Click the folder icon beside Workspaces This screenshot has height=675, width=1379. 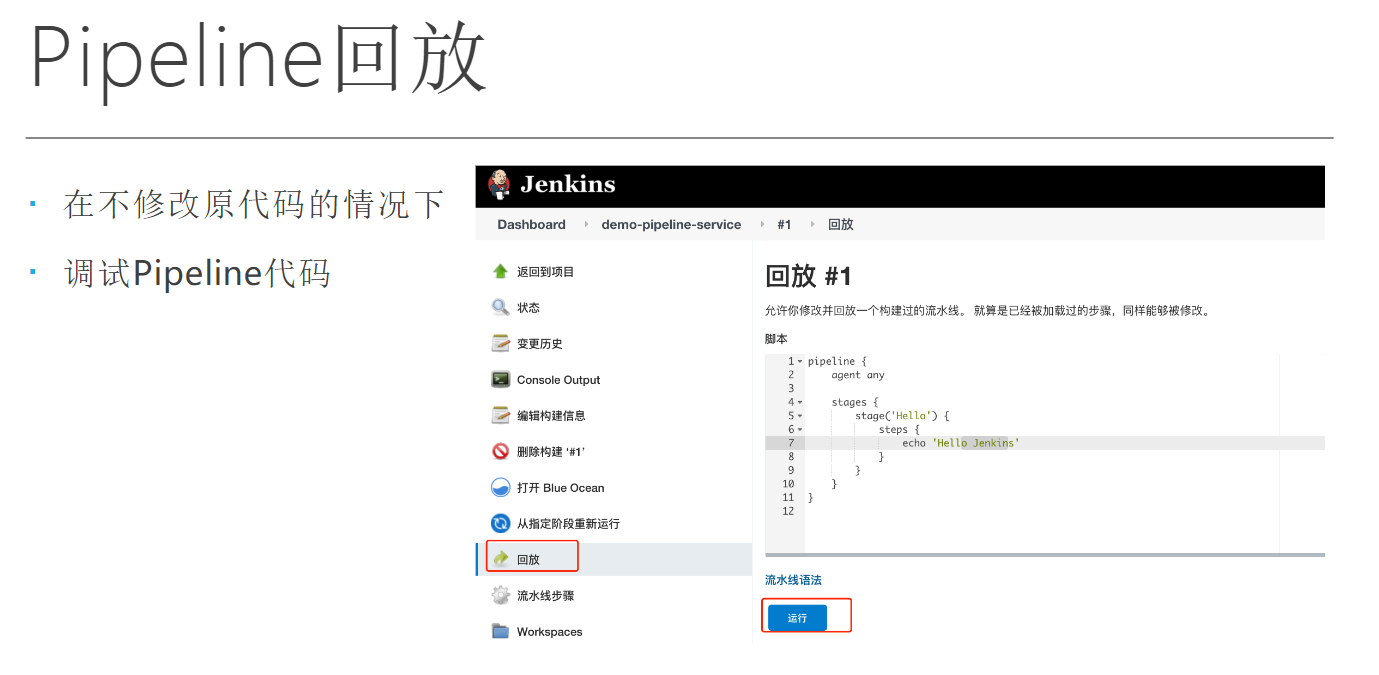(x=501, y=631)
